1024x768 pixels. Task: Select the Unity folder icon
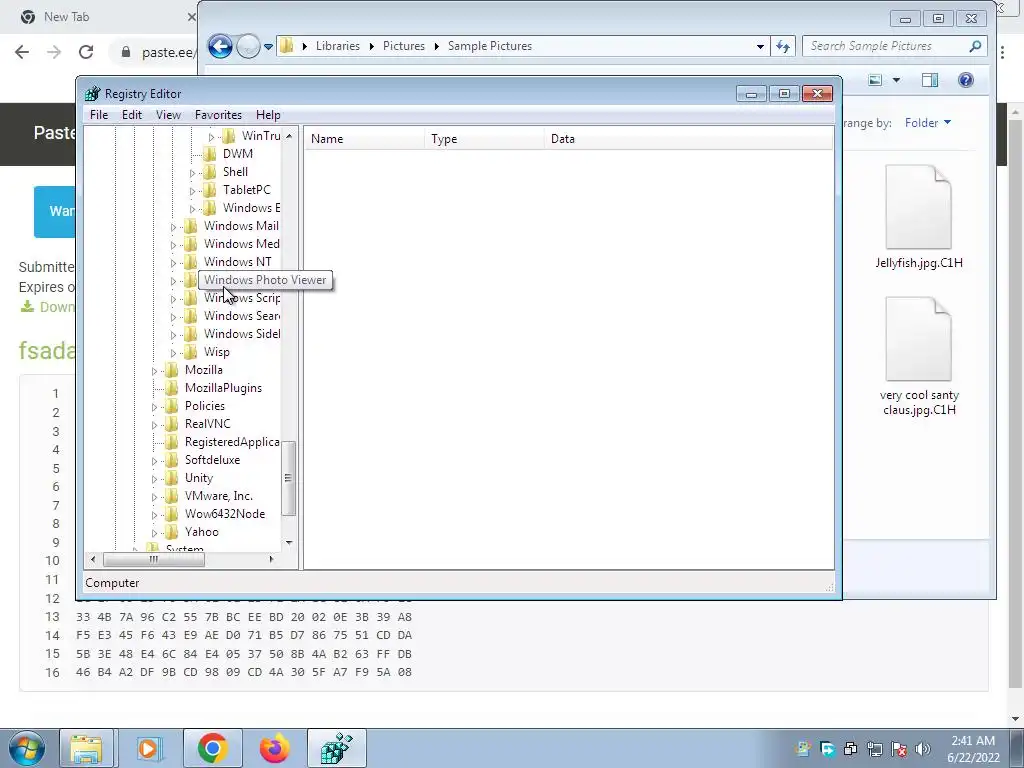coord(172,478)
